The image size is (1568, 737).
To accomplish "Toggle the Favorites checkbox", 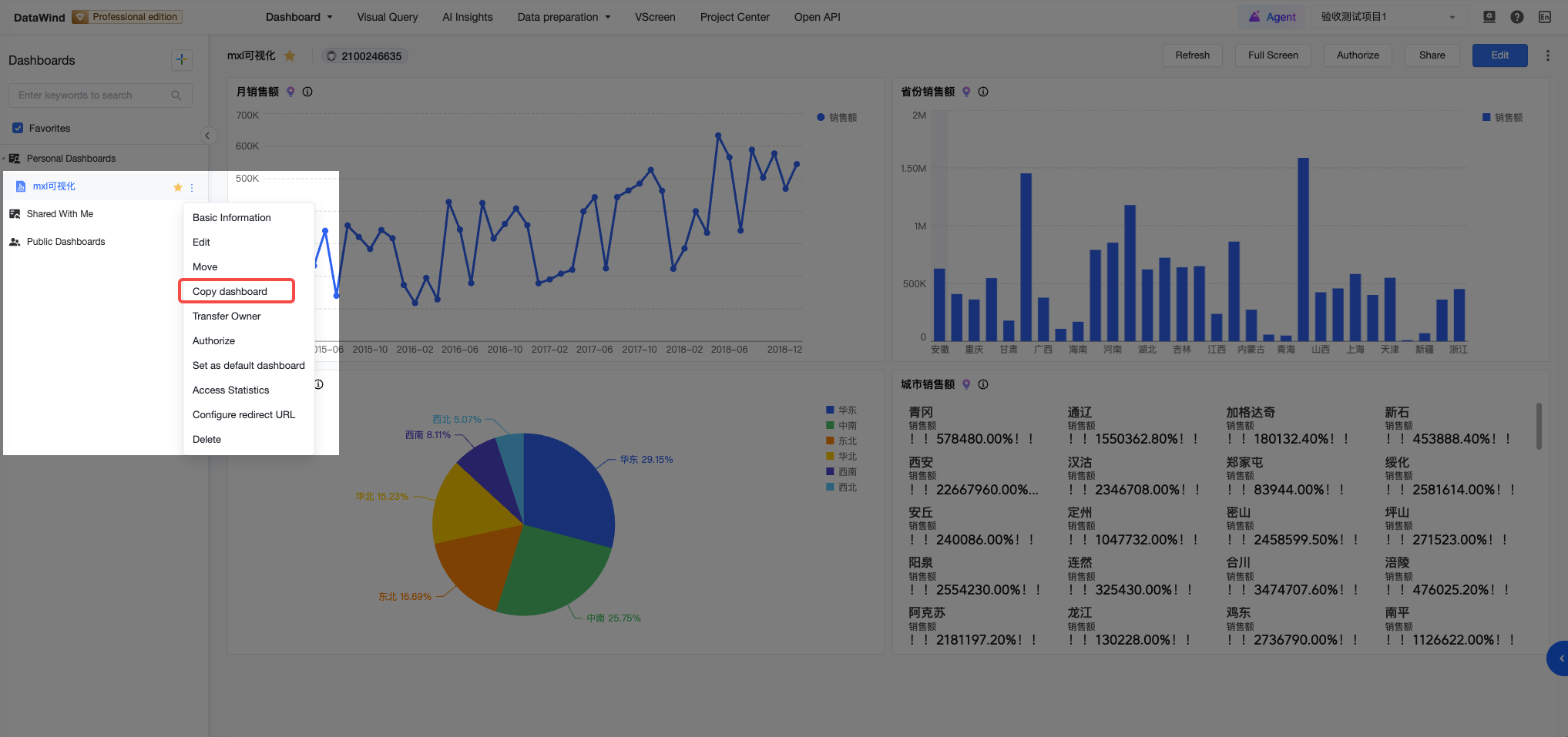I will point(18,128).
